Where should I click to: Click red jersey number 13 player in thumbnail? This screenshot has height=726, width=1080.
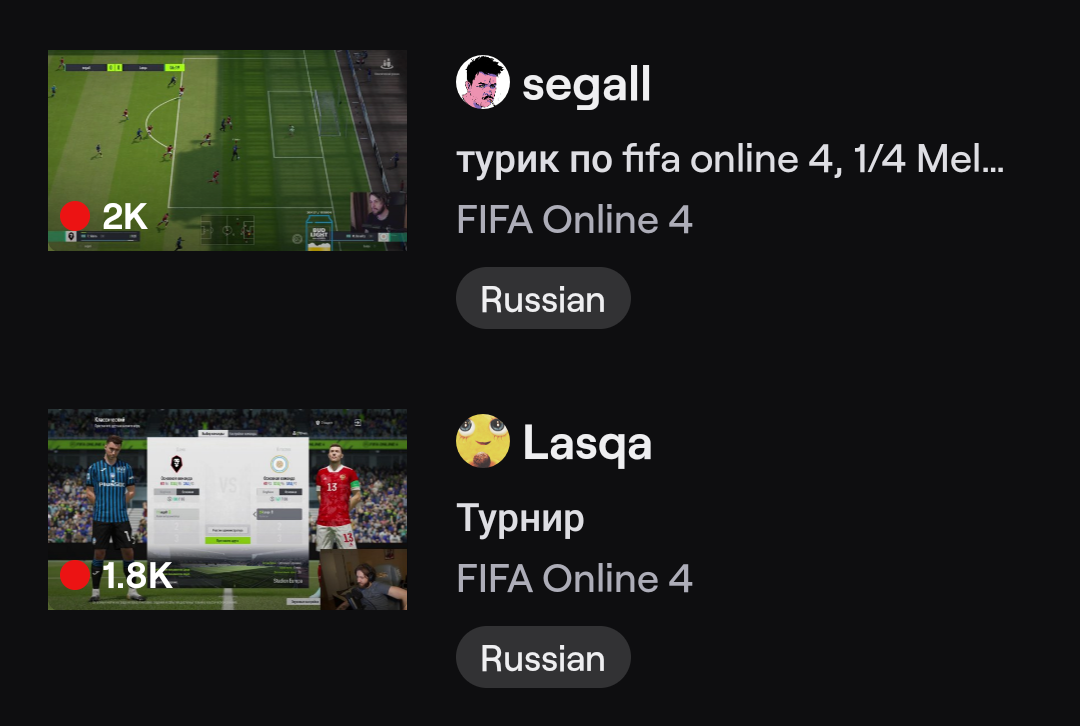[336, 496]
